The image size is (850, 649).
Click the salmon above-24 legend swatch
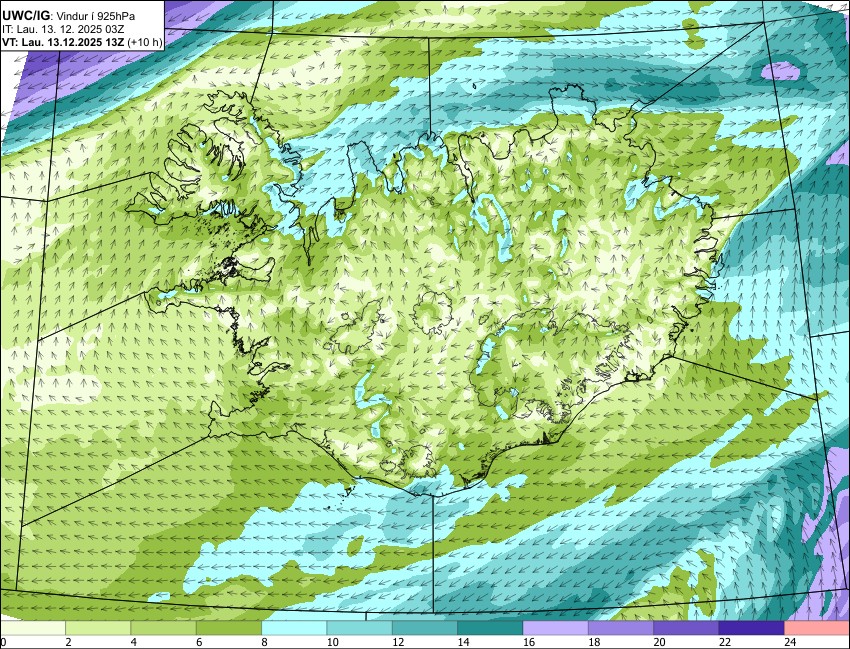pos(817,628)
